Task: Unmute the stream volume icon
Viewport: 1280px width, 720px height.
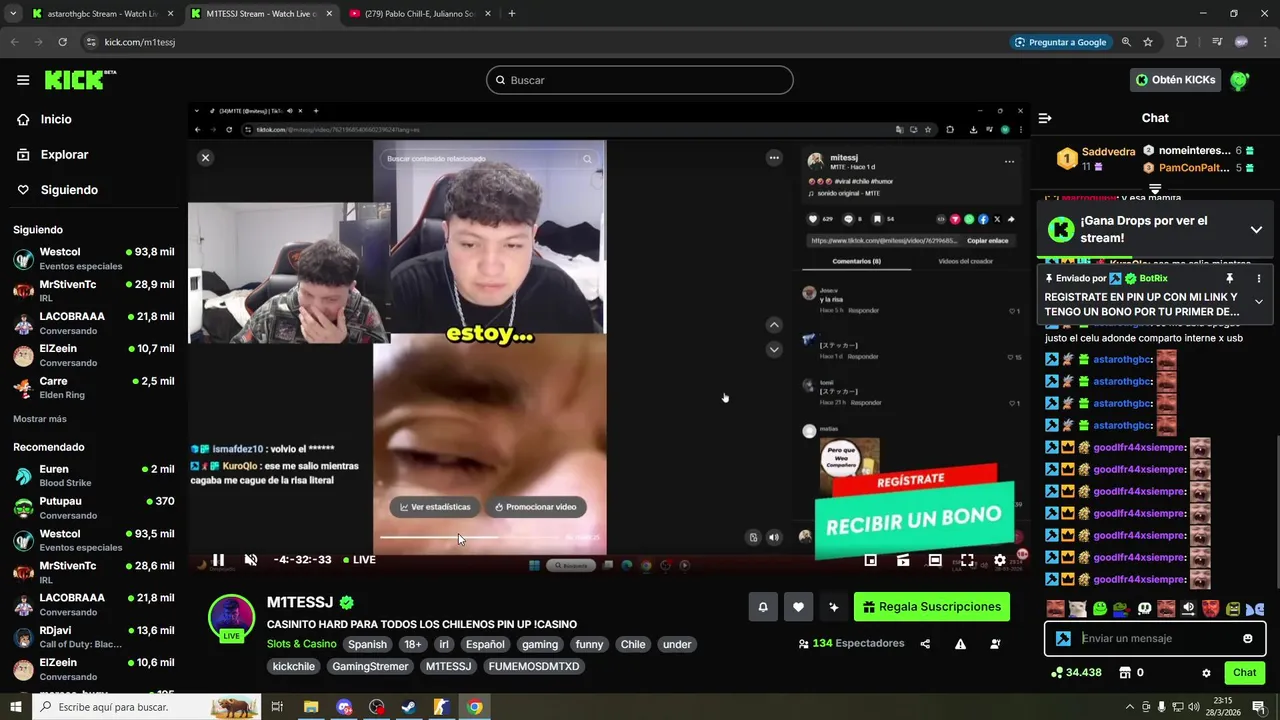Action: coord(251,560)
